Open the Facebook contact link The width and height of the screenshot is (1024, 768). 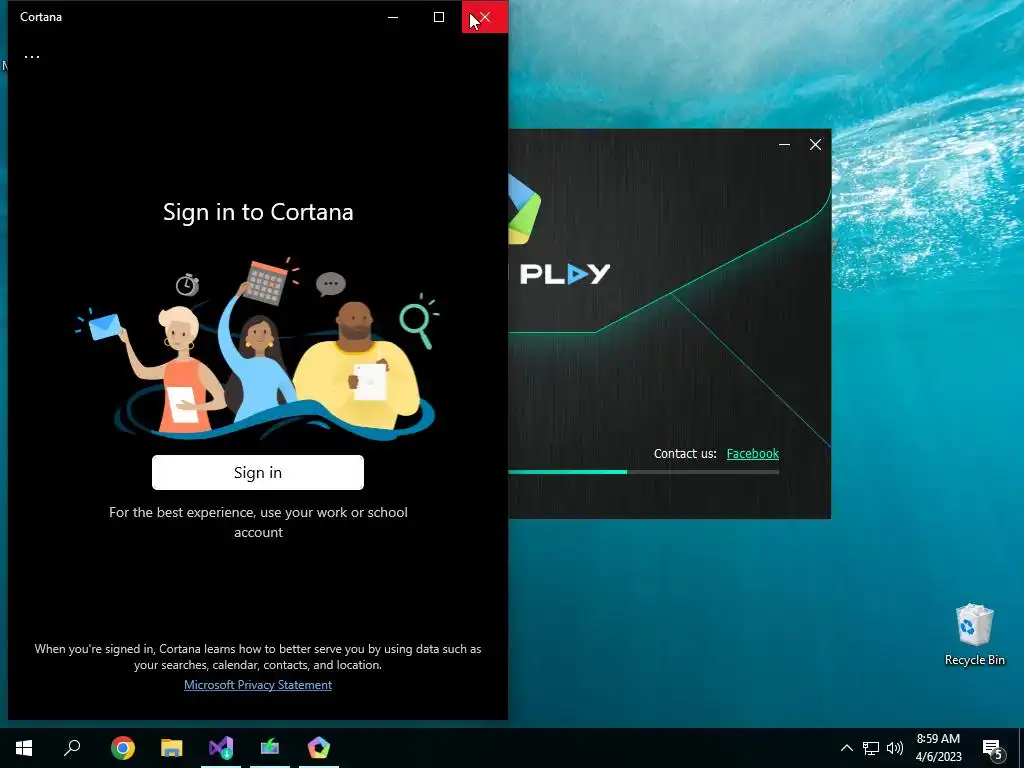752,453
